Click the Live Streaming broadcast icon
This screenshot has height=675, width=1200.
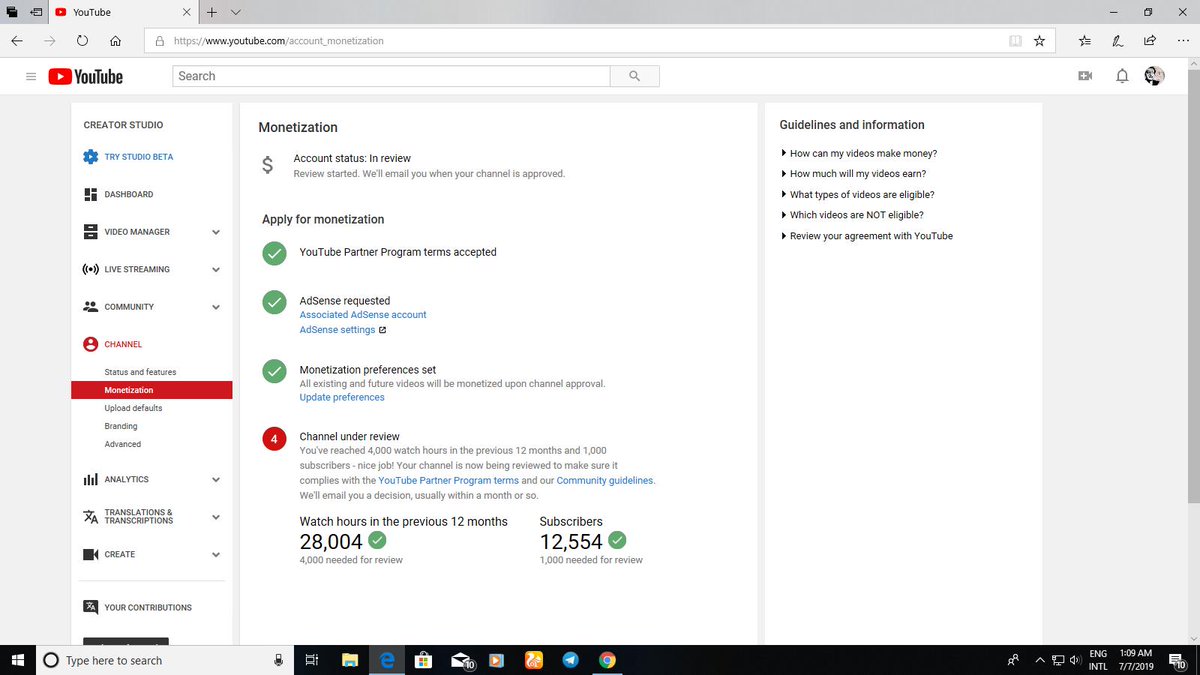click(91, 269)
